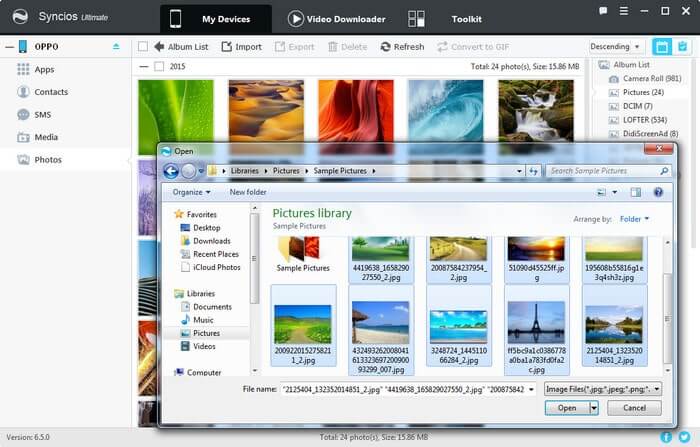Click the Back arrow in Open dialog
700x447 pixels.
pyautogui.click(x=171, y=171)
